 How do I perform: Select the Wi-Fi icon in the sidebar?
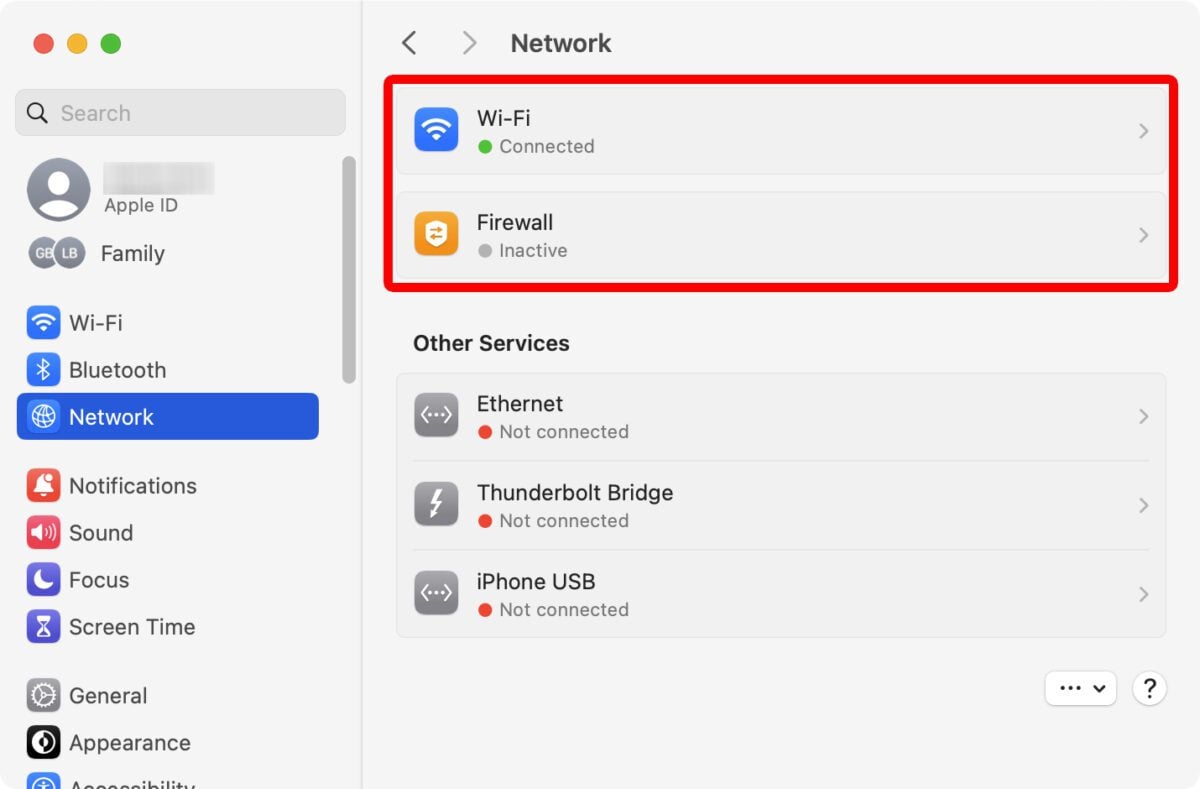pyautogui.click(x=41, y=322)
